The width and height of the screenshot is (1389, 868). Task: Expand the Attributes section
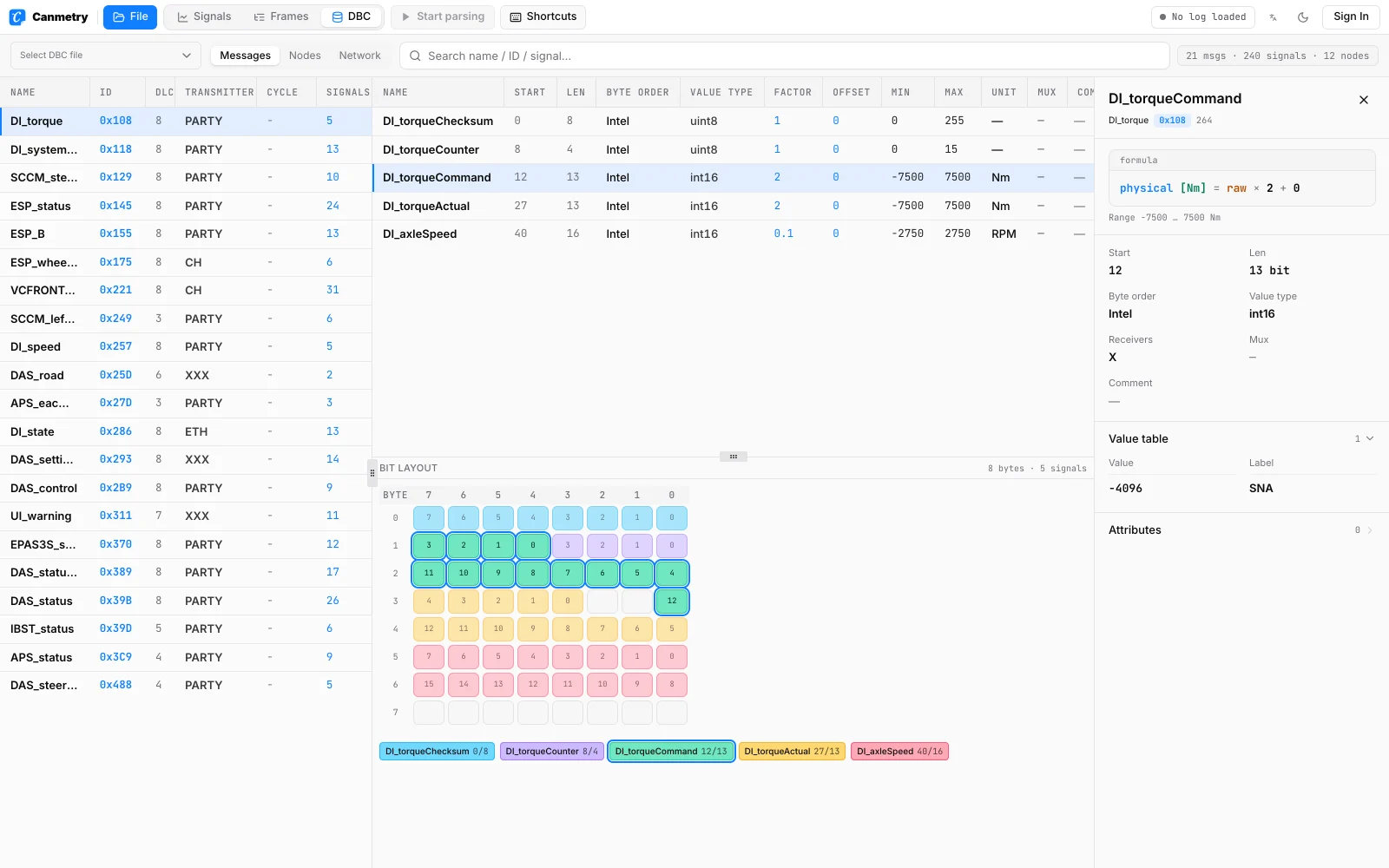[1241, 530]
